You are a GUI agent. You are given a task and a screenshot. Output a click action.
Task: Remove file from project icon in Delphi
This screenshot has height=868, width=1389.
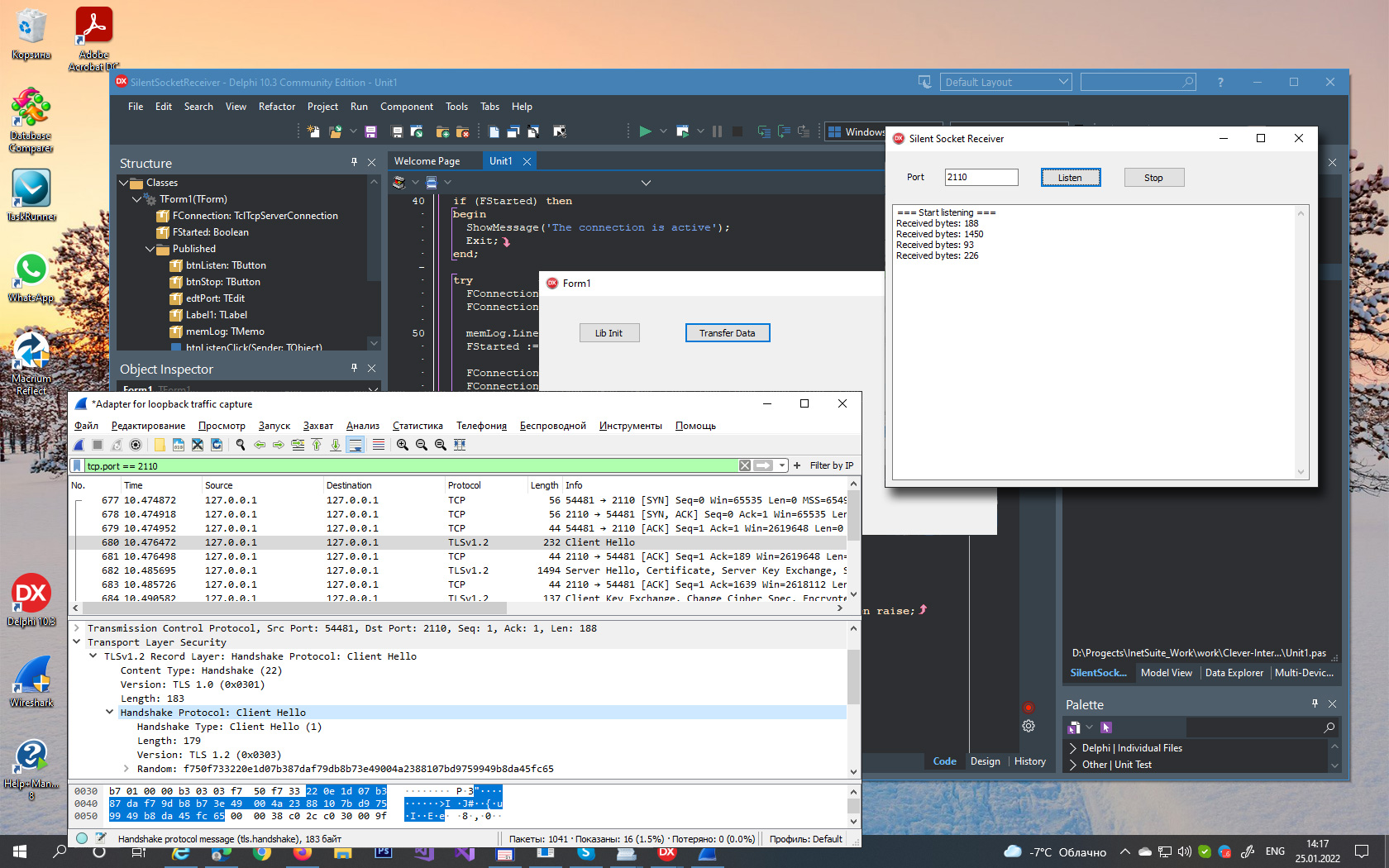click(x=463, y=131)
